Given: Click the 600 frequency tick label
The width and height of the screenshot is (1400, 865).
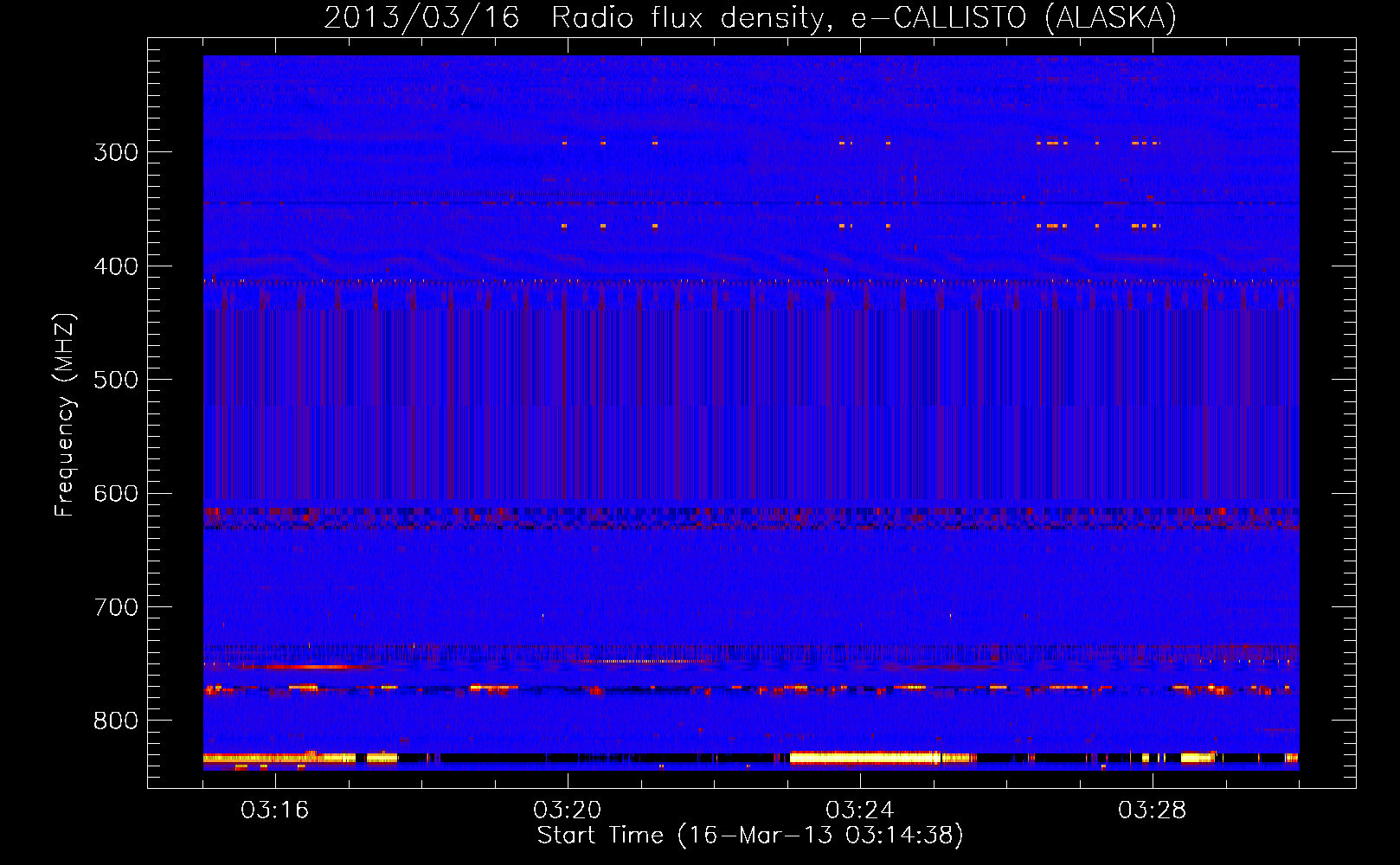Looking at the screenshot, I should click(x=116, y=494).
